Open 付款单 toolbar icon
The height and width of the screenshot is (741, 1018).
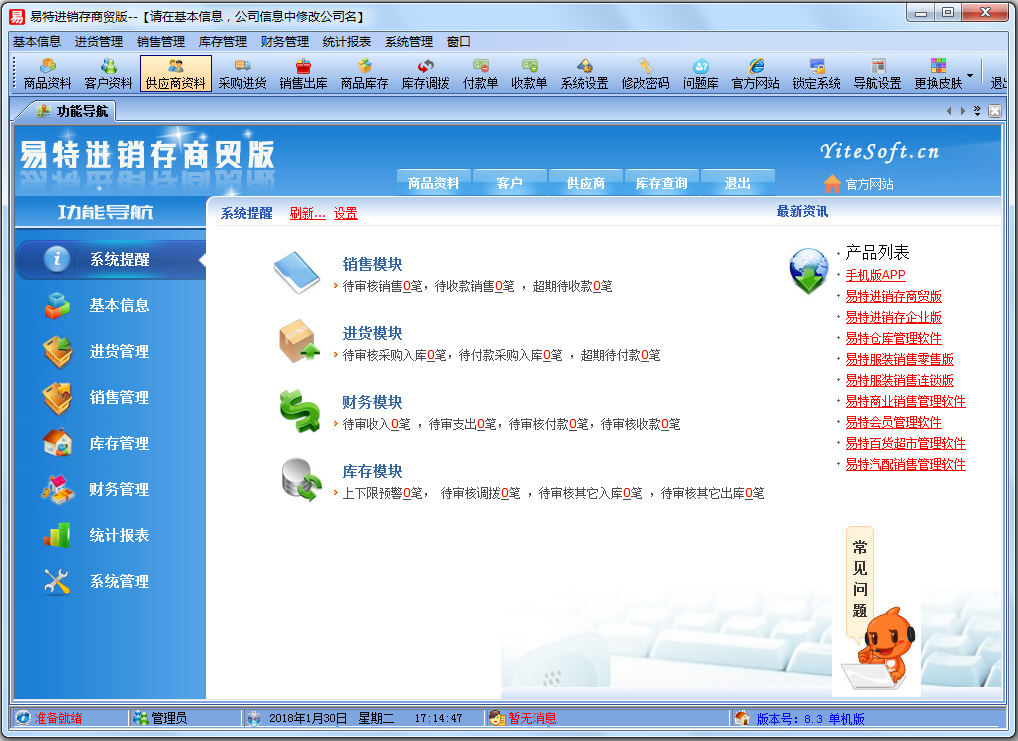tap(480, 73)
